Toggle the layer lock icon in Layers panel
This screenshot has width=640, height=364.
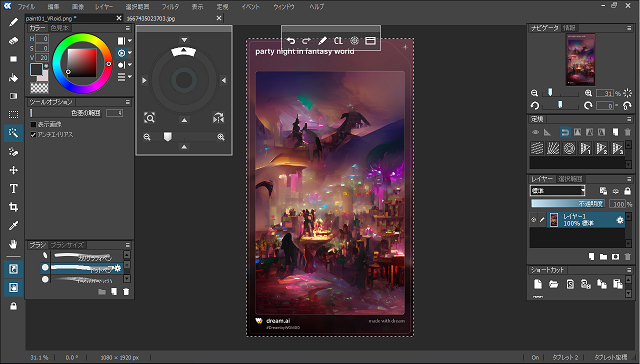[x=628, y=191]
